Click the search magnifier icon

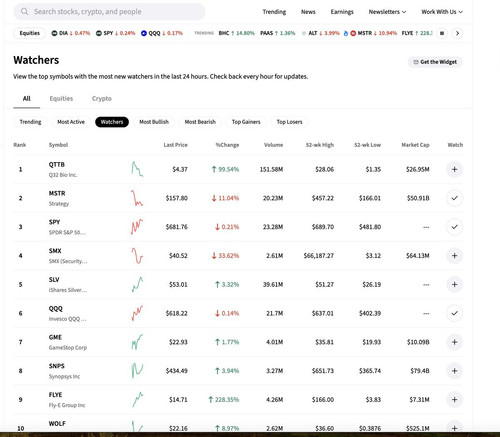point(24,12)
